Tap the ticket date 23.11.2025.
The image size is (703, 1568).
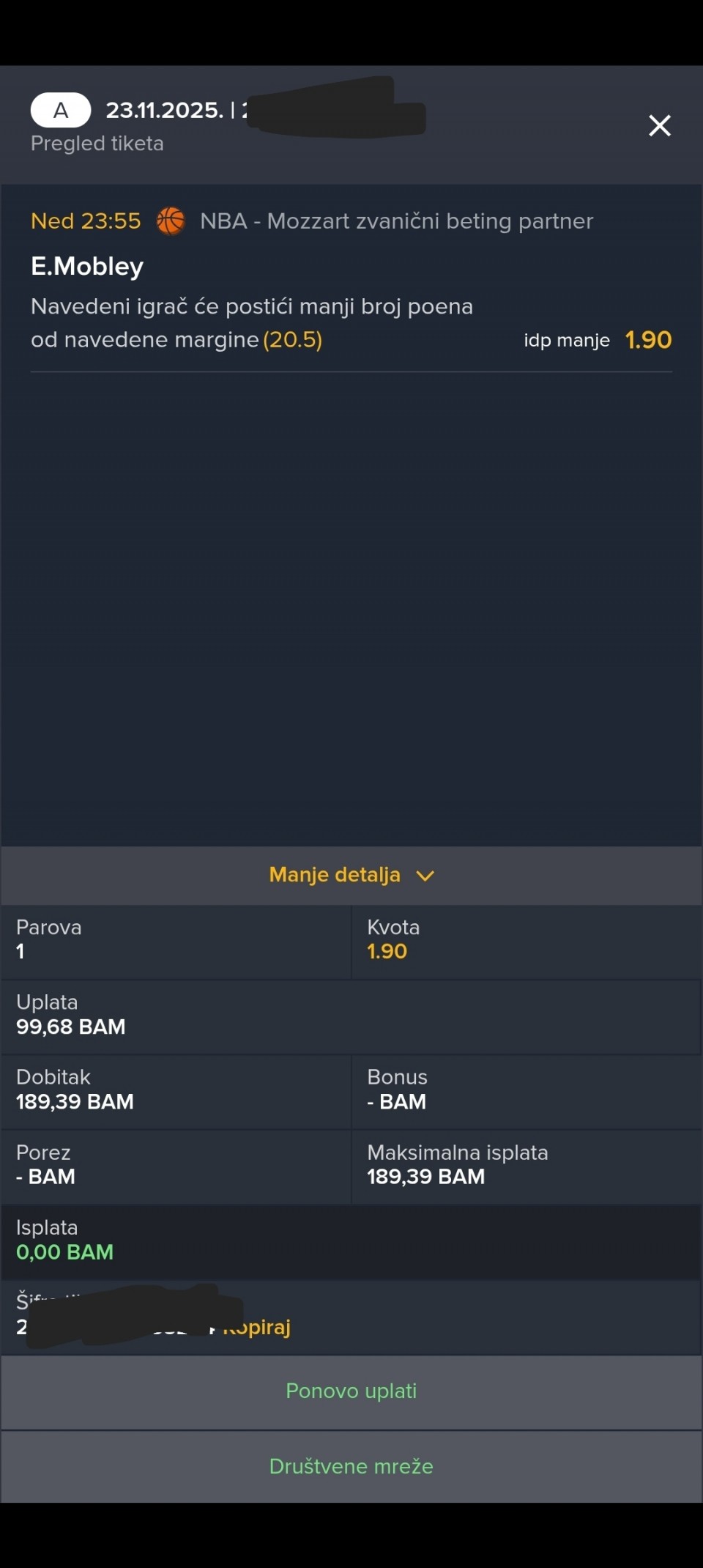pyautogui.click(x=164, y=111)
